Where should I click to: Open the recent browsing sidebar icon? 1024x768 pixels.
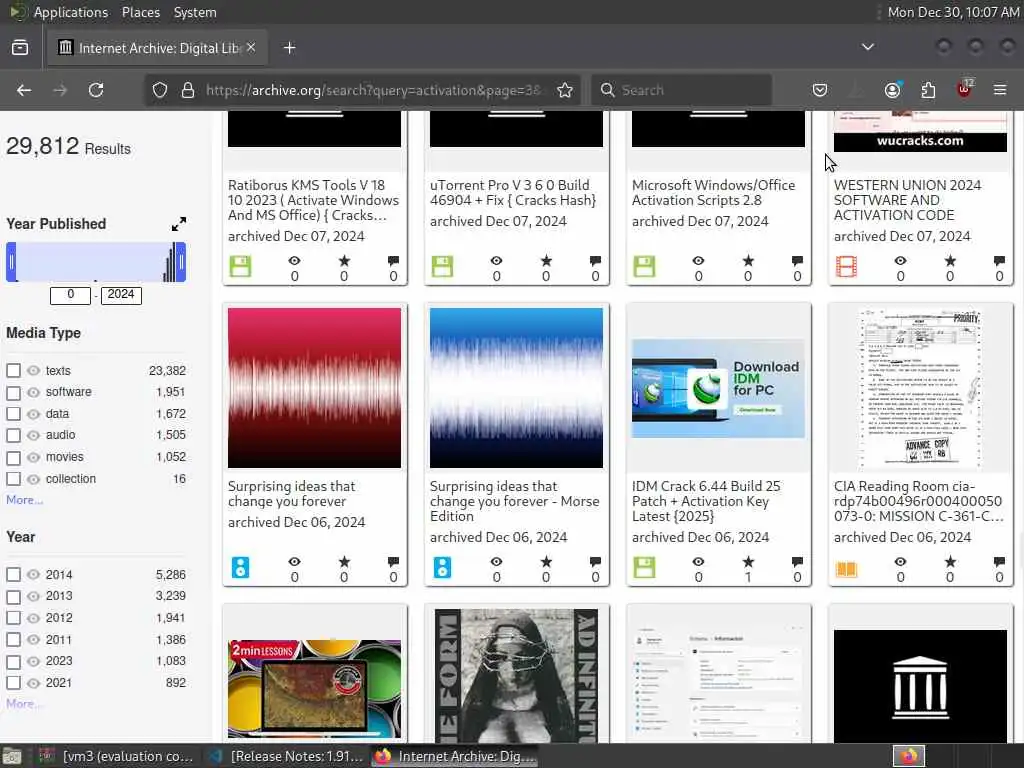pos(20,48)
